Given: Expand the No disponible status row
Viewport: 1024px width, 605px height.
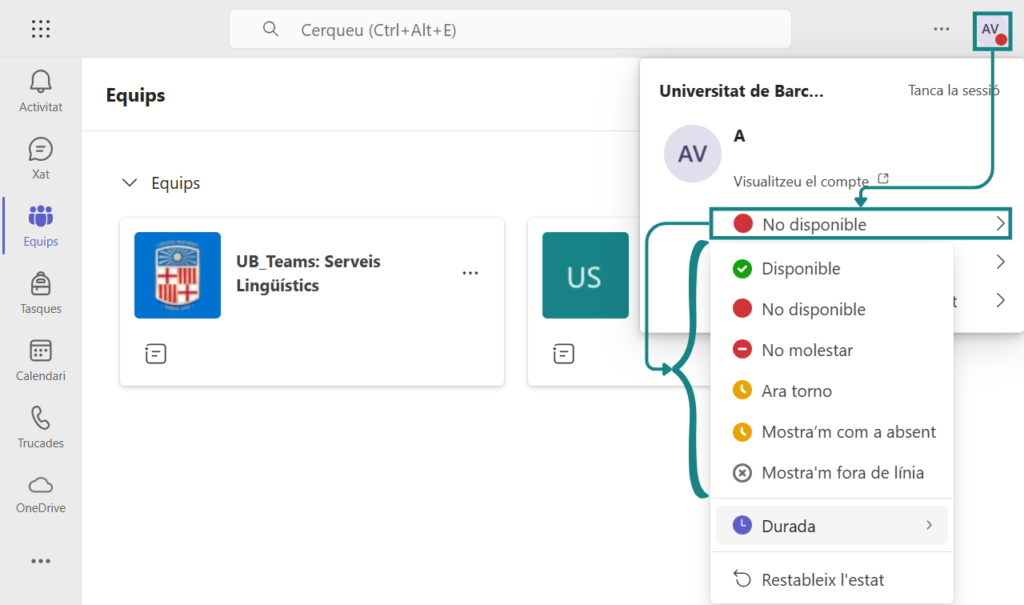Looking at the screenshot, I should (x=861, y=224).
